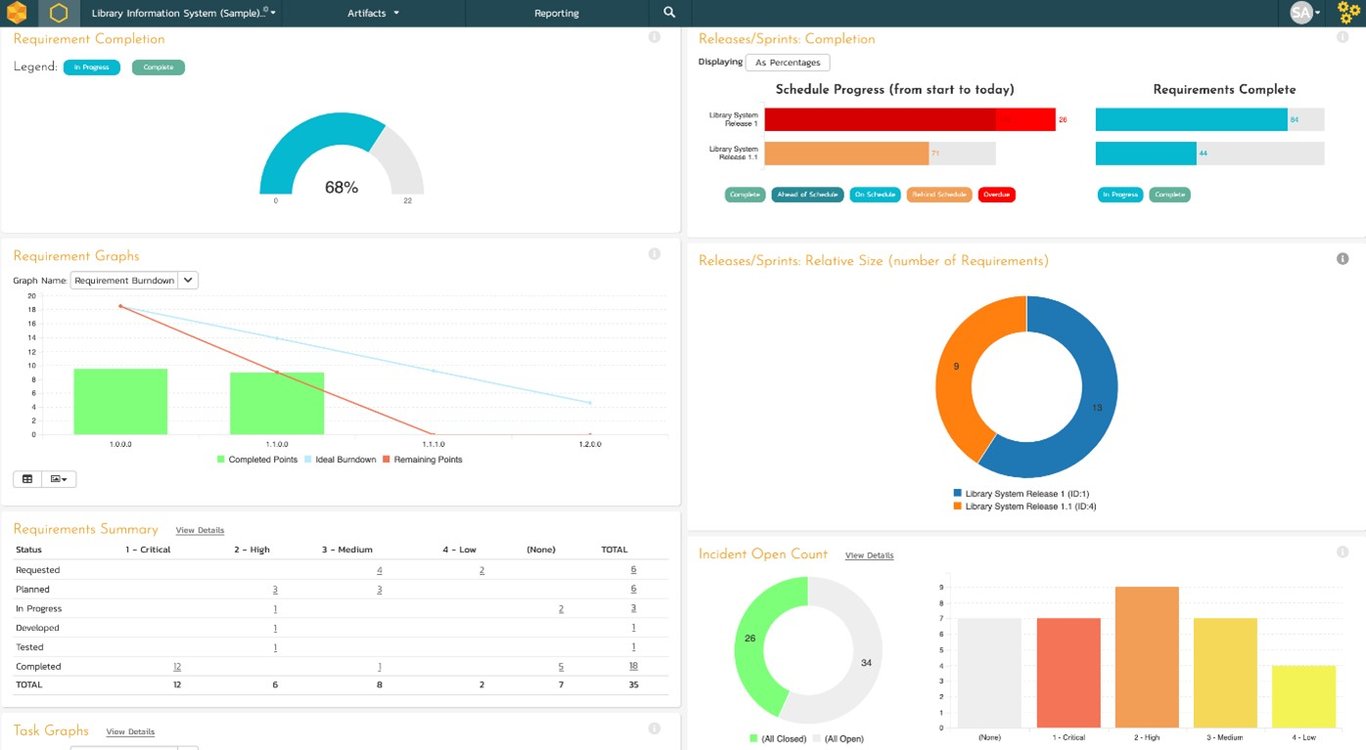The height and width of the screenshot is (750, 1366).
Task: Toggle the (All Closed) incident legend entry
Action: click(x=778, y=739)
